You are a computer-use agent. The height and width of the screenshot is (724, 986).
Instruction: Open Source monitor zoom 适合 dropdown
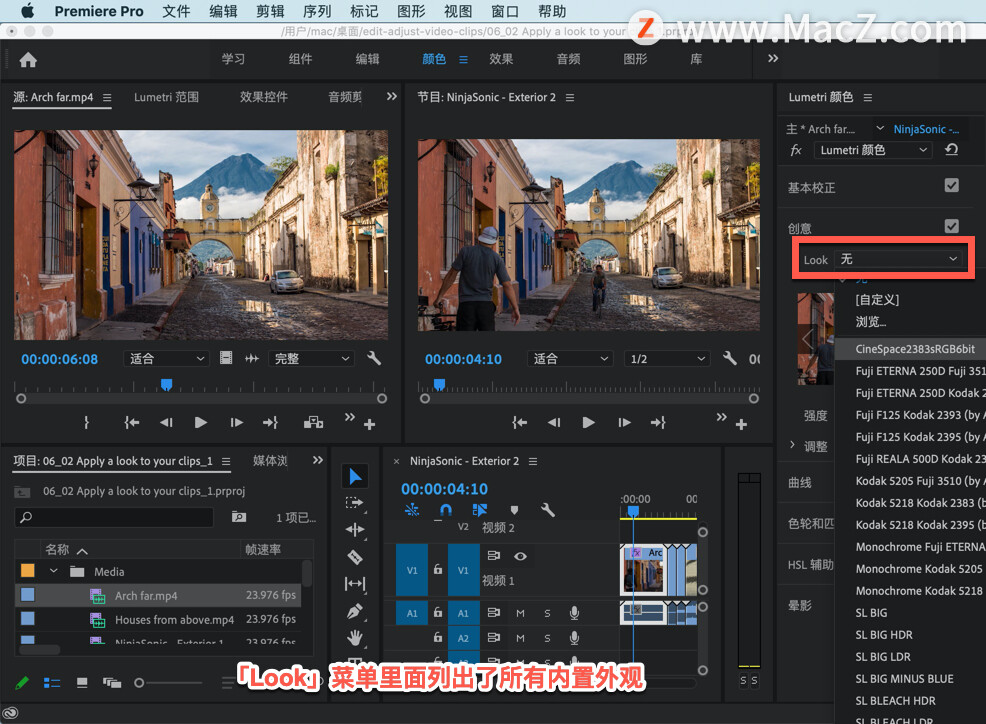tap(166, 359)
